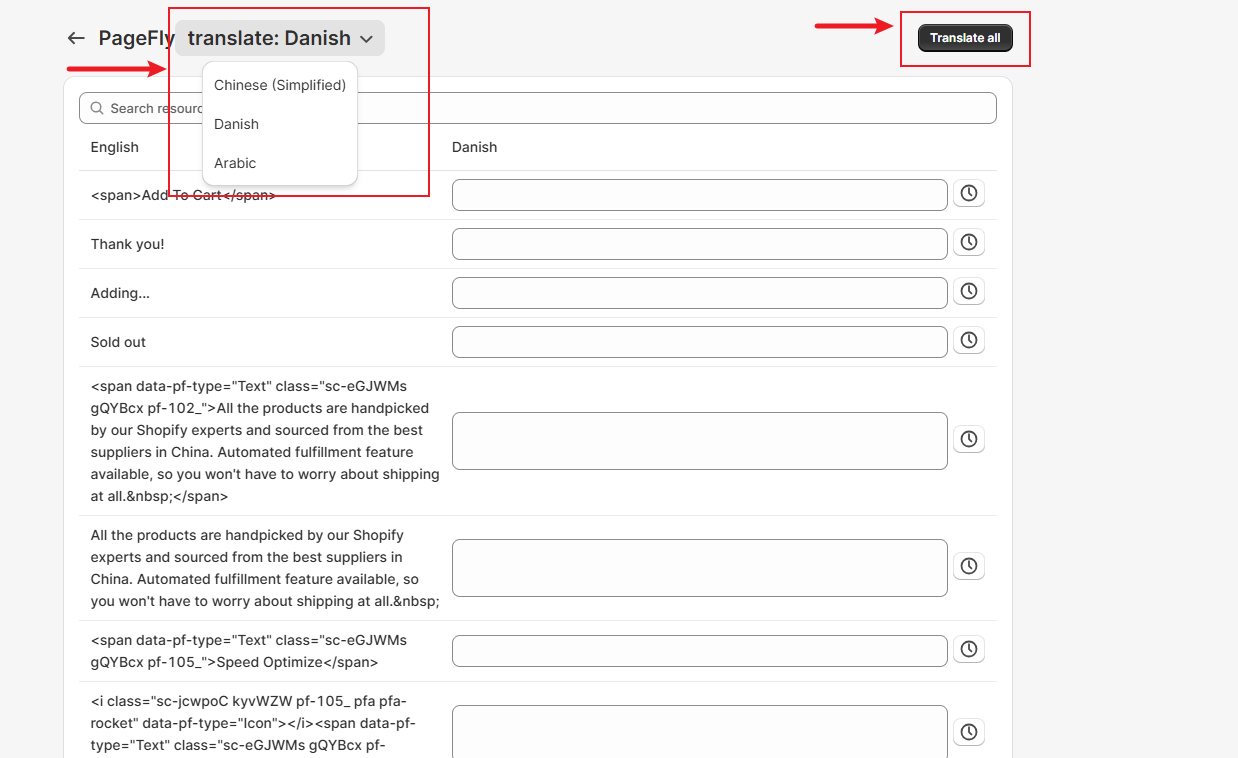Image resolution: width=1238 pixels, height=758 pixels.
Task: Click the translation textarea for the pfa-rocket row
Action: coord(700,732)
